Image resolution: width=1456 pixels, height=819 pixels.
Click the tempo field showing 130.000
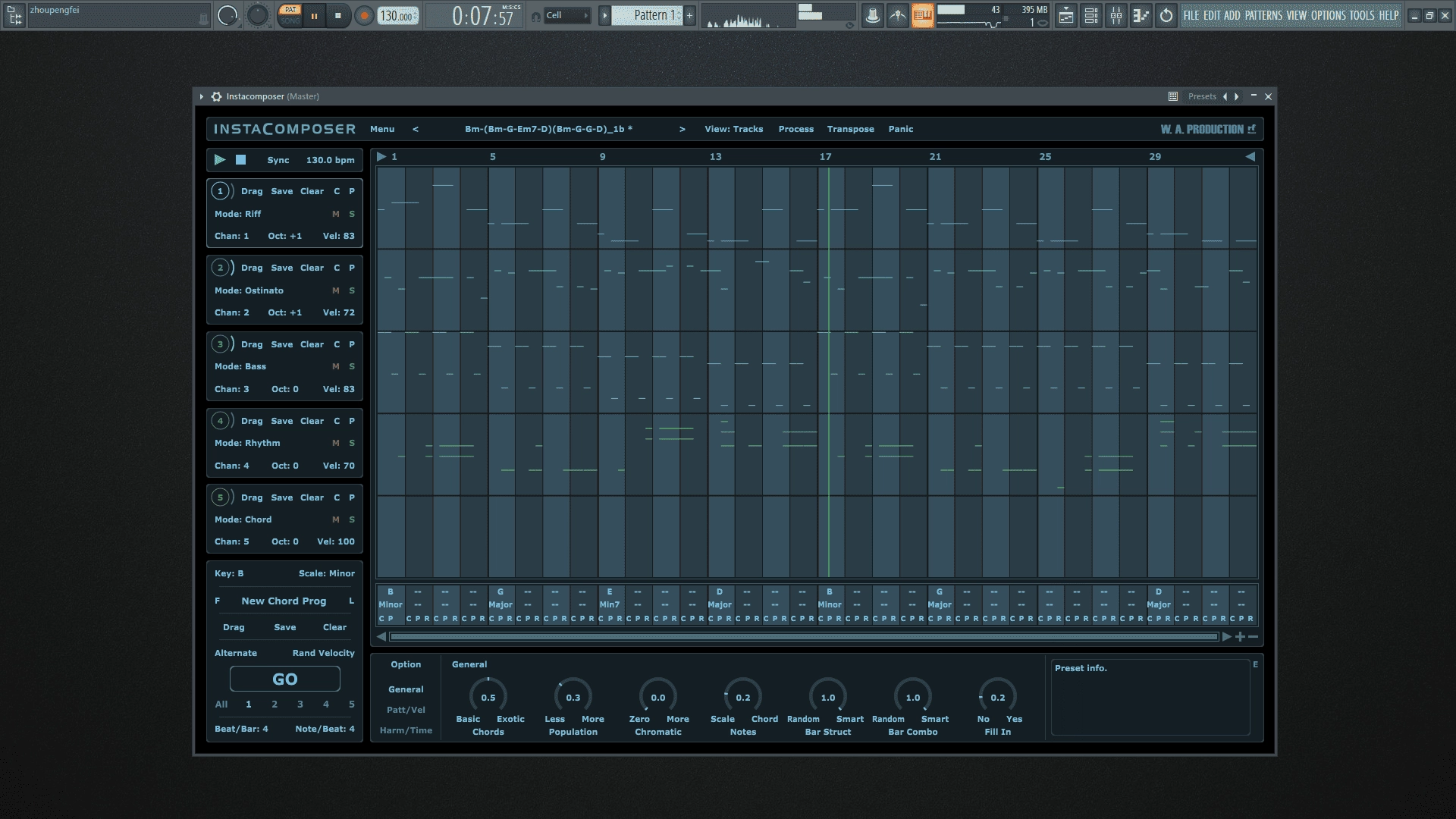pyautogui.click(x=398, y=15)
